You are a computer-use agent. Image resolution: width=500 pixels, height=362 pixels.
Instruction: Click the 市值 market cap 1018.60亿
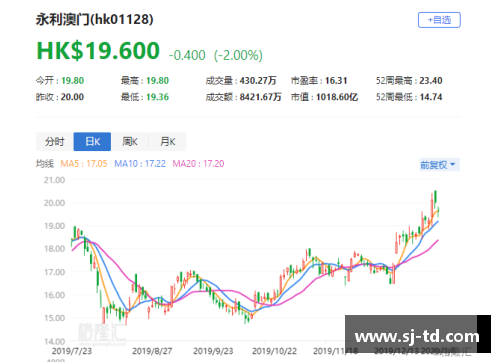[337, 97]
